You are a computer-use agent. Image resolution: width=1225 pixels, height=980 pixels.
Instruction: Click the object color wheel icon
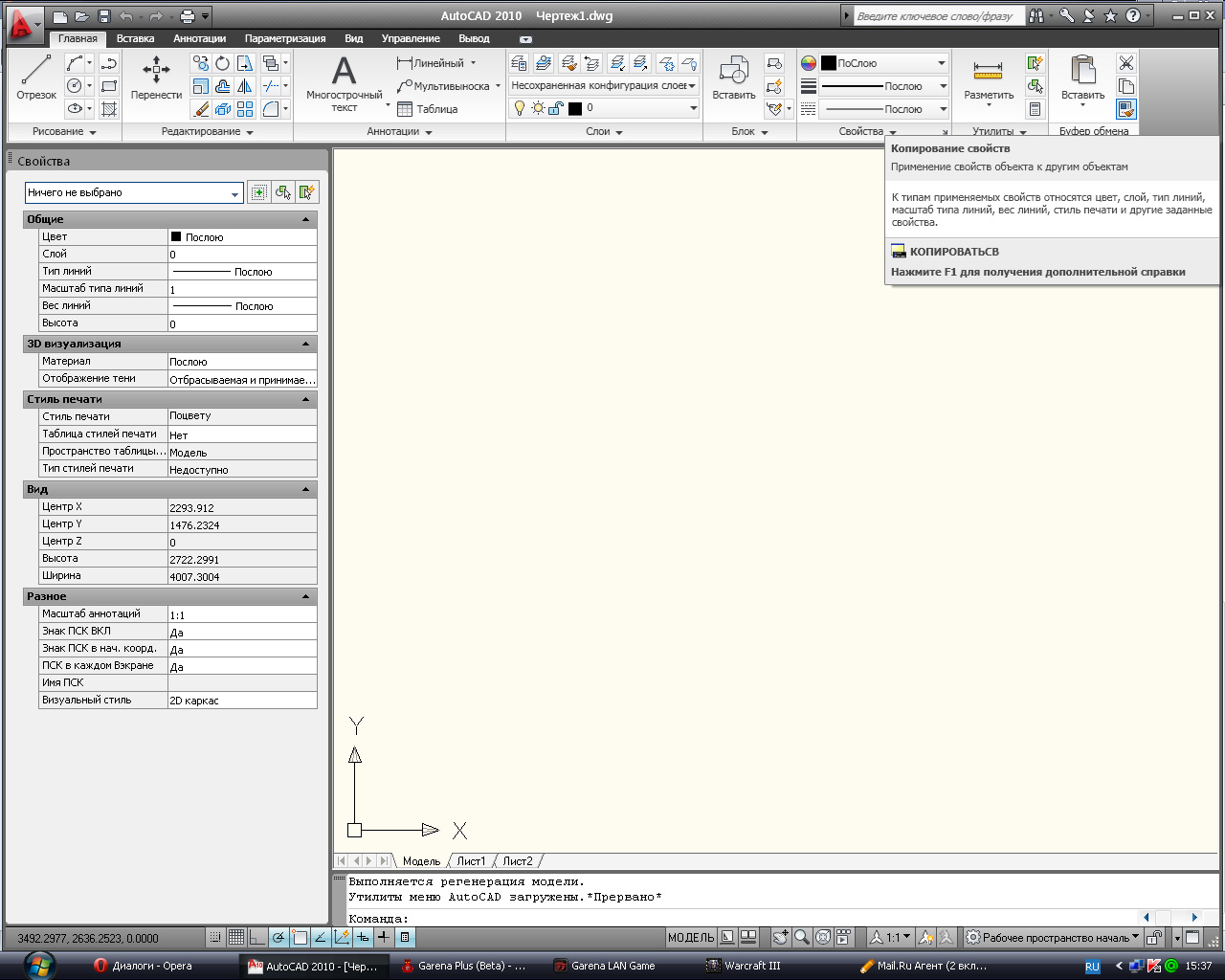pyautogui.click(x=809, y=63)
